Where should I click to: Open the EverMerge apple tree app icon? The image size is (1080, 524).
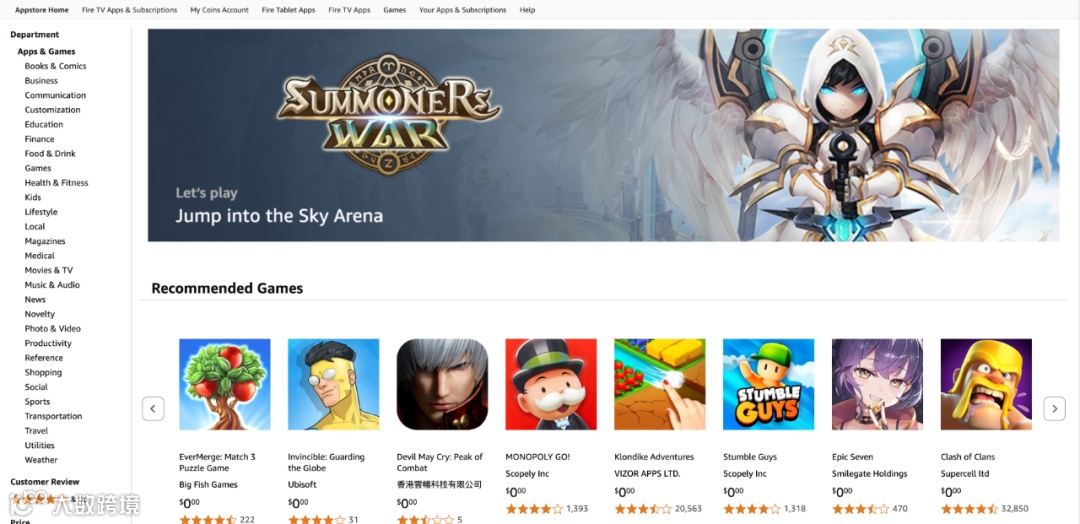225,384
